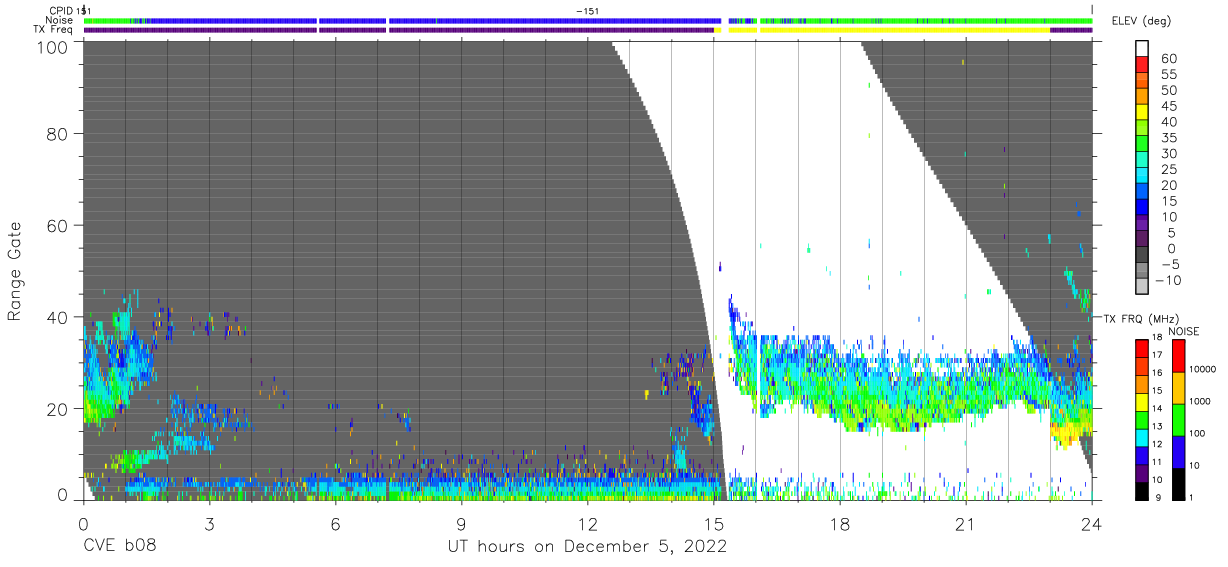Click the CPID label at top left

click(x=62, y=11)
